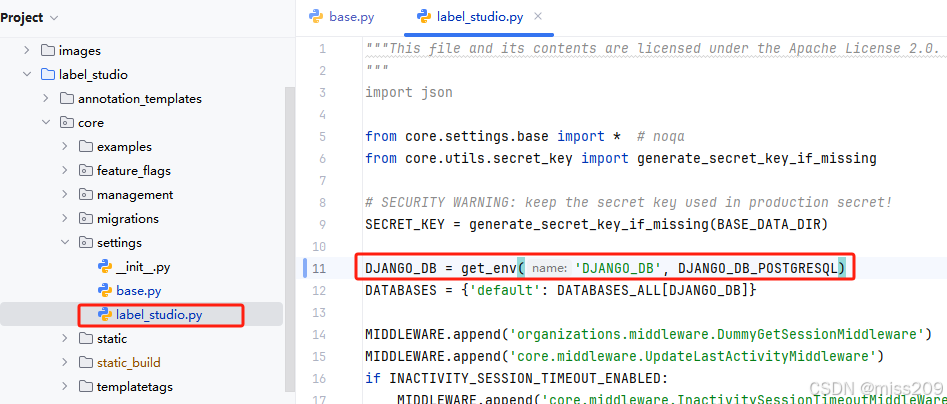Open base.py in the project tree
947x404 pixels.
[139, 290]
